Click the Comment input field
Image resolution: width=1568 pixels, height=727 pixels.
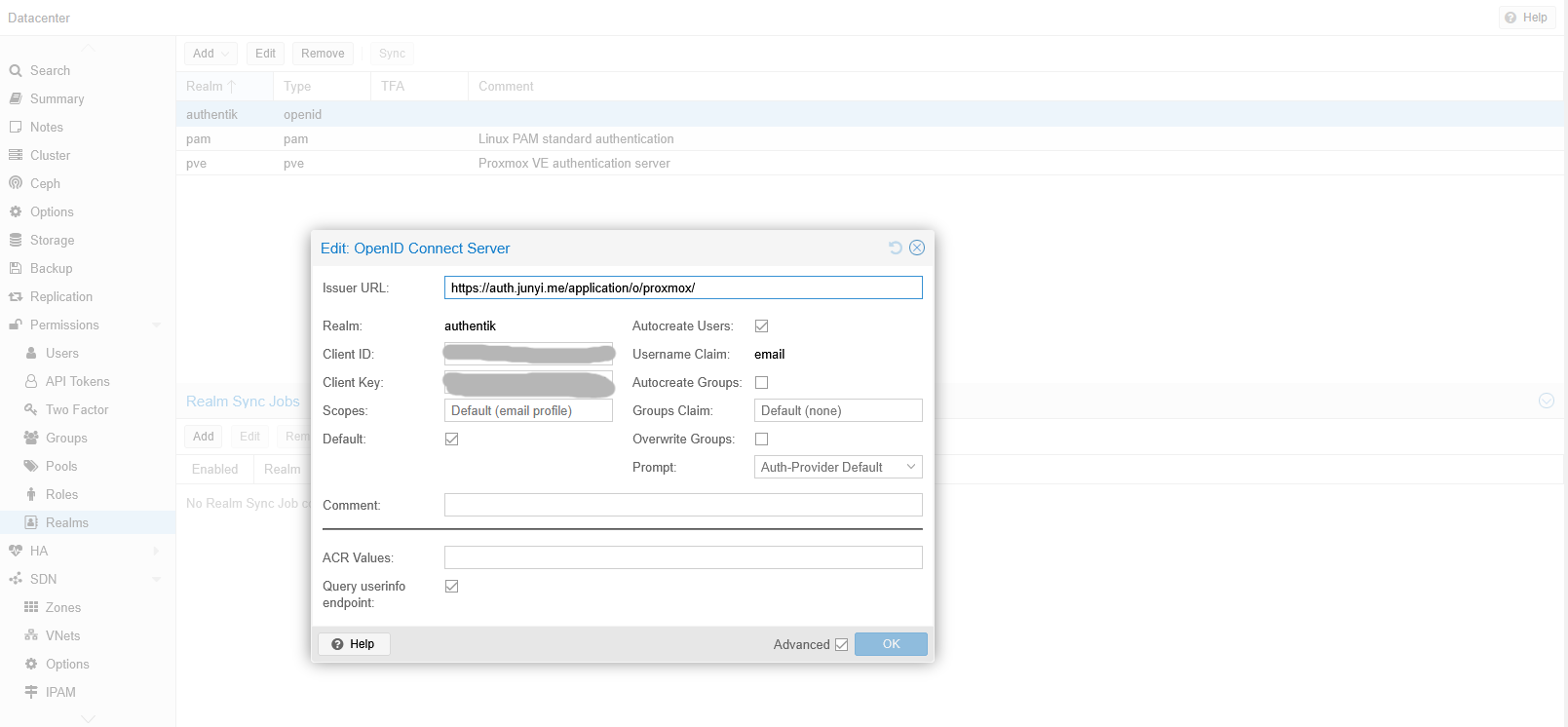tap(683, 505)
